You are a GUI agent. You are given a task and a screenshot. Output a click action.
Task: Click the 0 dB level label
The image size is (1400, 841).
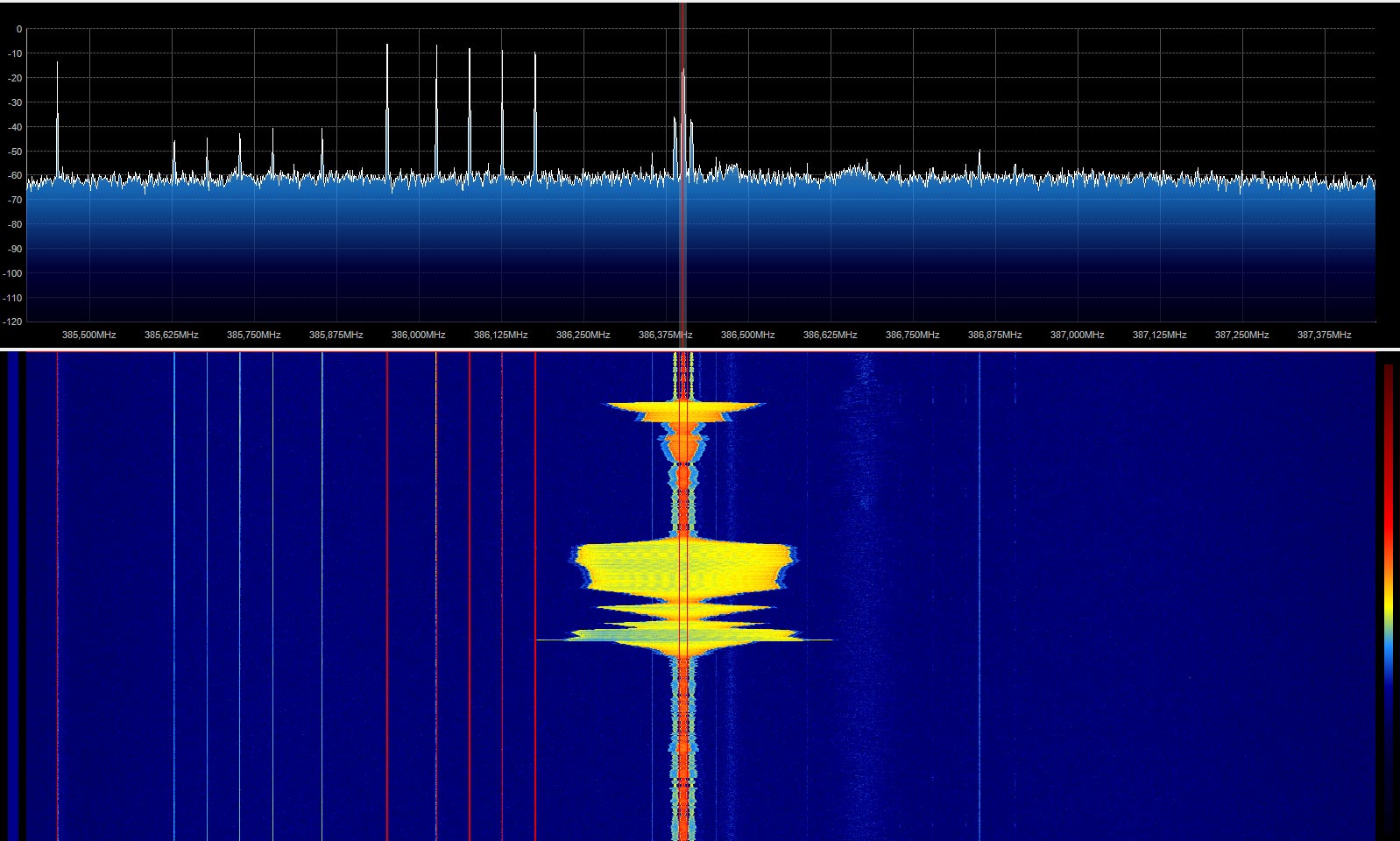[x=19, y=29]
